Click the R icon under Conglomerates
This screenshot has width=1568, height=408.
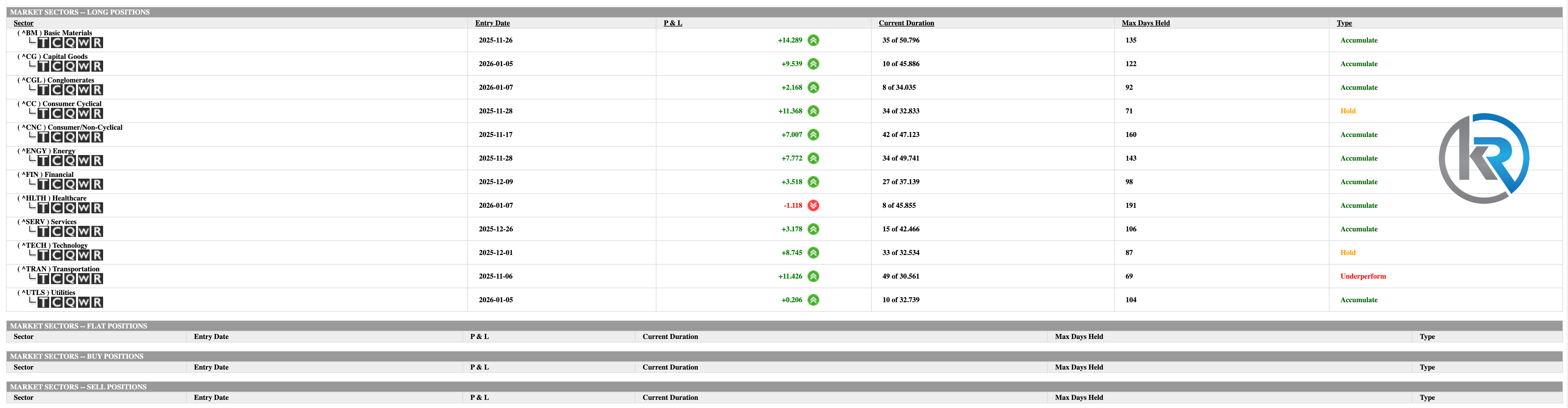point(97,90)
